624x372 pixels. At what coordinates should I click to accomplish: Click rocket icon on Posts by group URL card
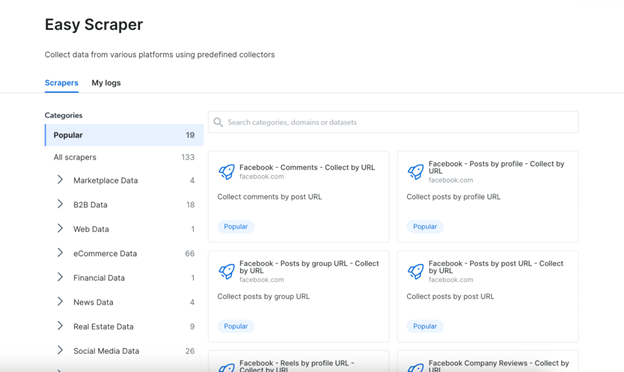pos(226,271)
